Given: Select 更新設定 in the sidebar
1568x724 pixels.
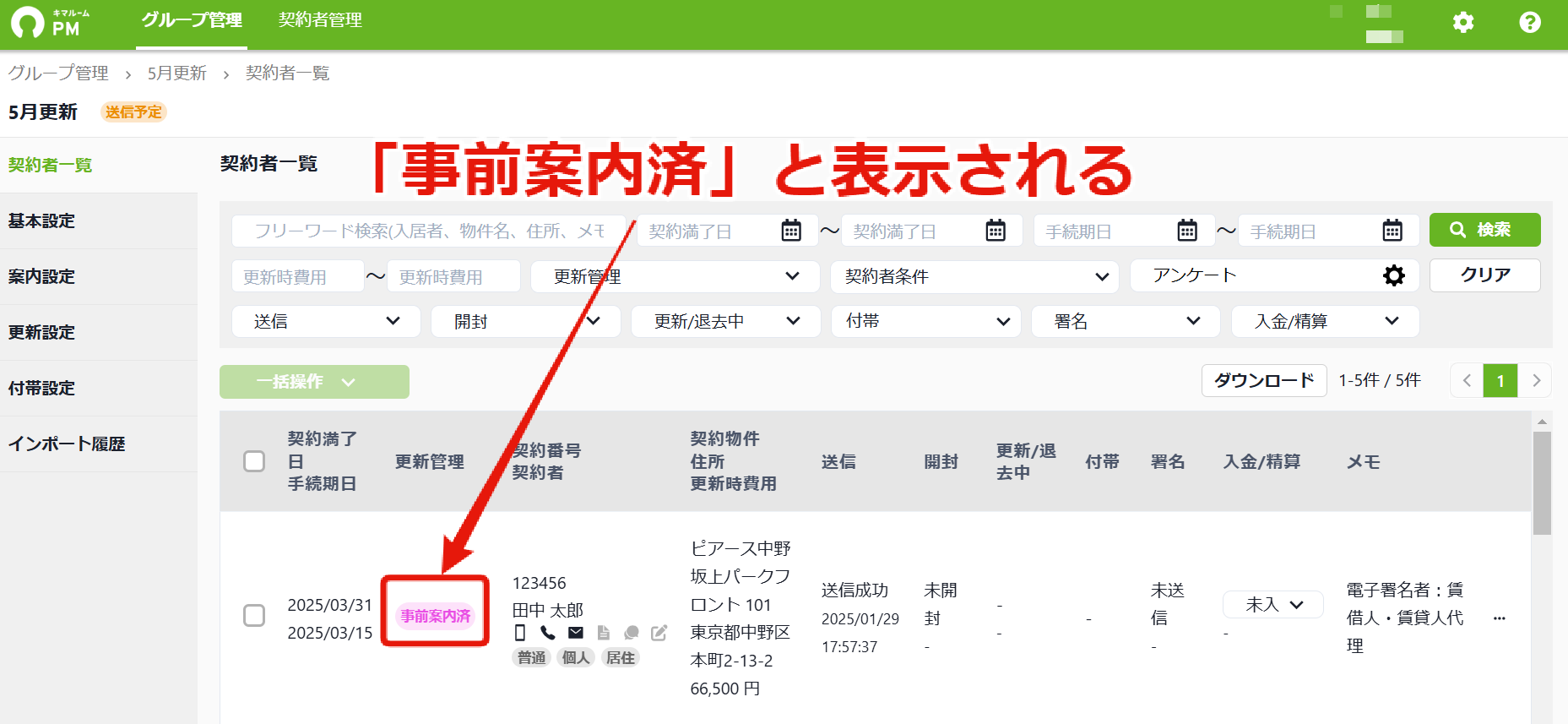Looking at the screenshot, I should pos(99,332).
